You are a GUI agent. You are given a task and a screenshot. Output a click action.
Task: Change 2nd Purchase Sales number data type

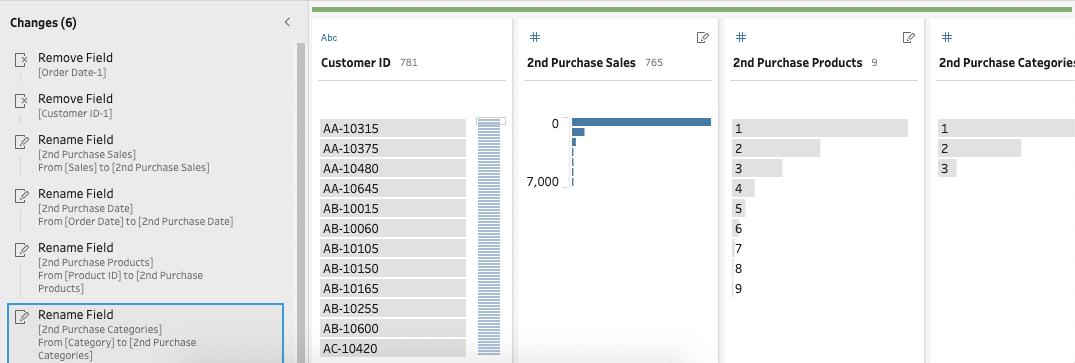(536, 38)
